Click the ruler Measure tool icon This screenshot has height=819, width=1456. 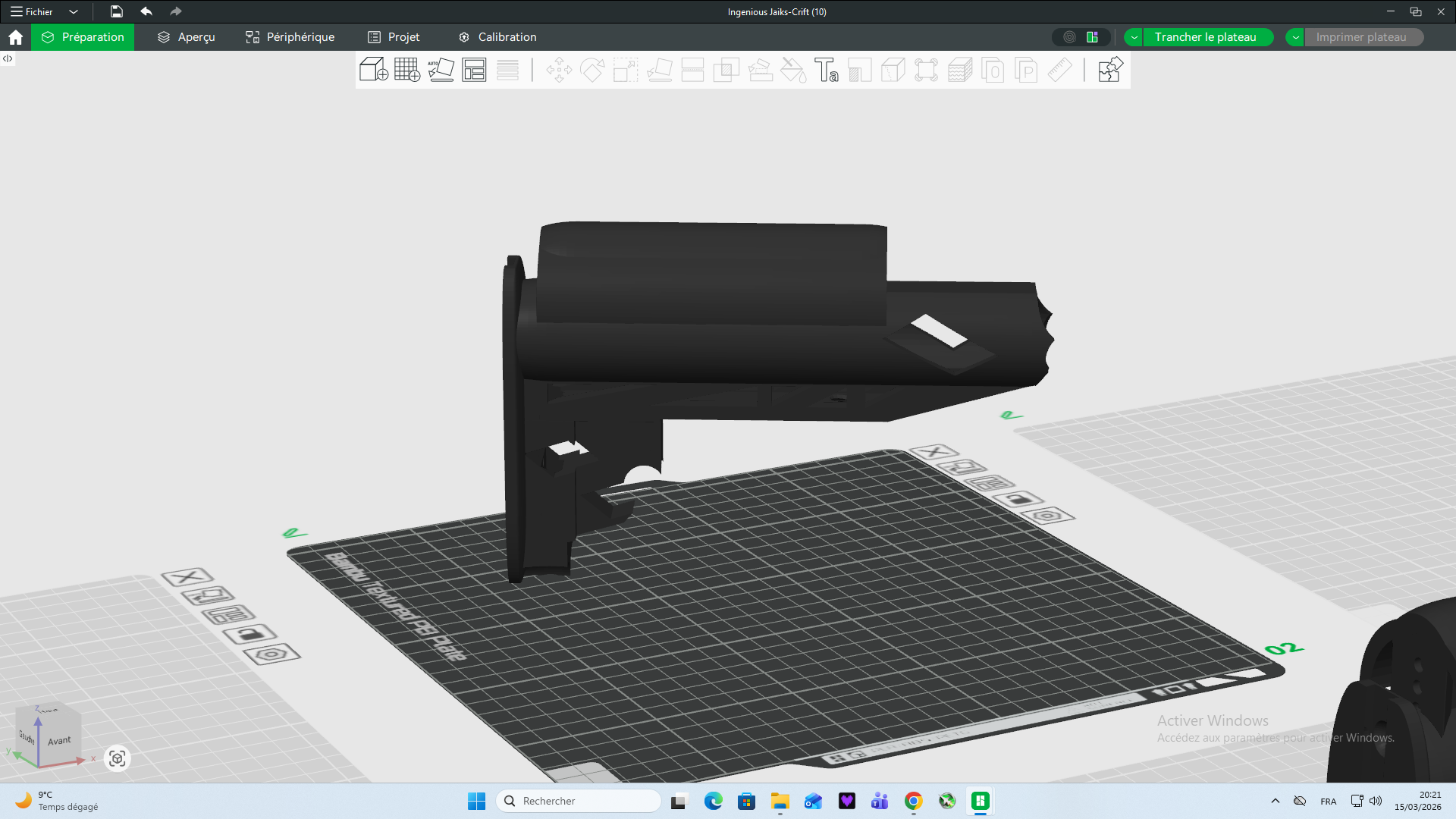[1060, 70]
